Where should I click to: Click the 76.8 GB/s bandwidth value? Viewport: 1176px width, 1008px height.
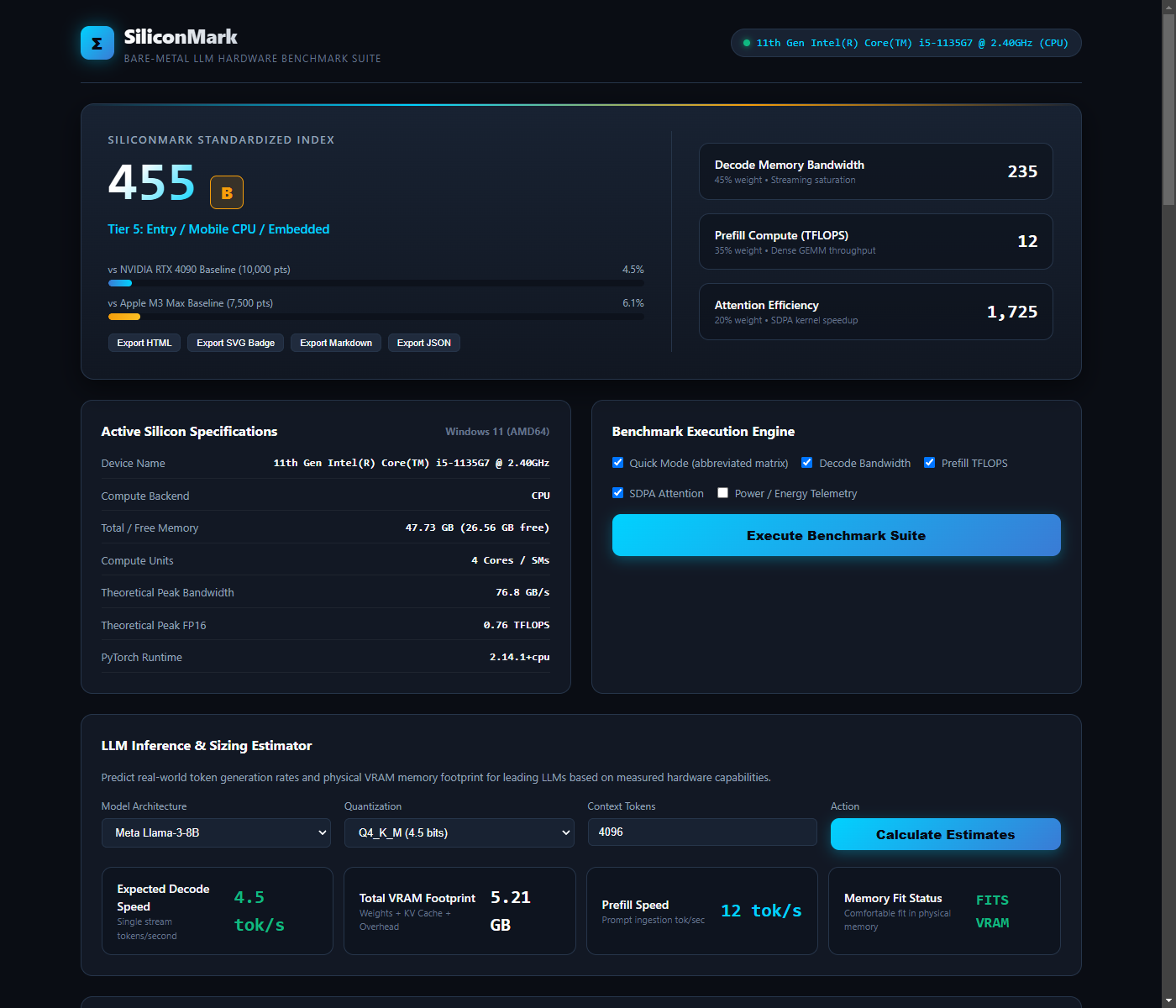click(522, 592)
